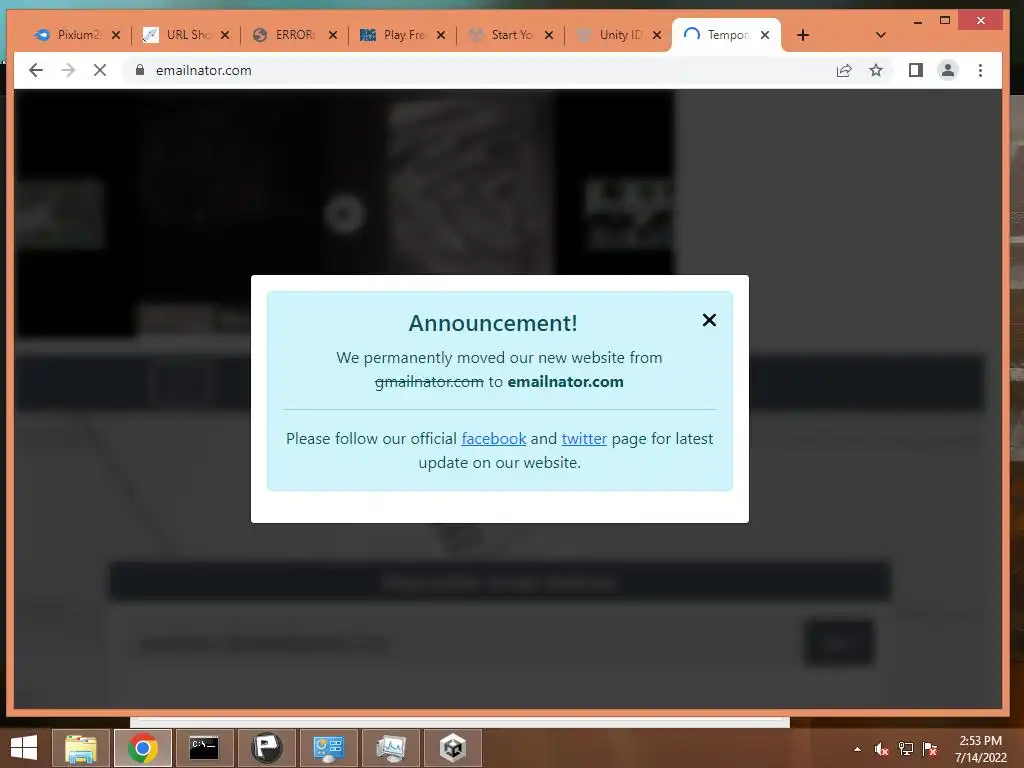Open the twitter link in the announcement

tap(584, 439)
